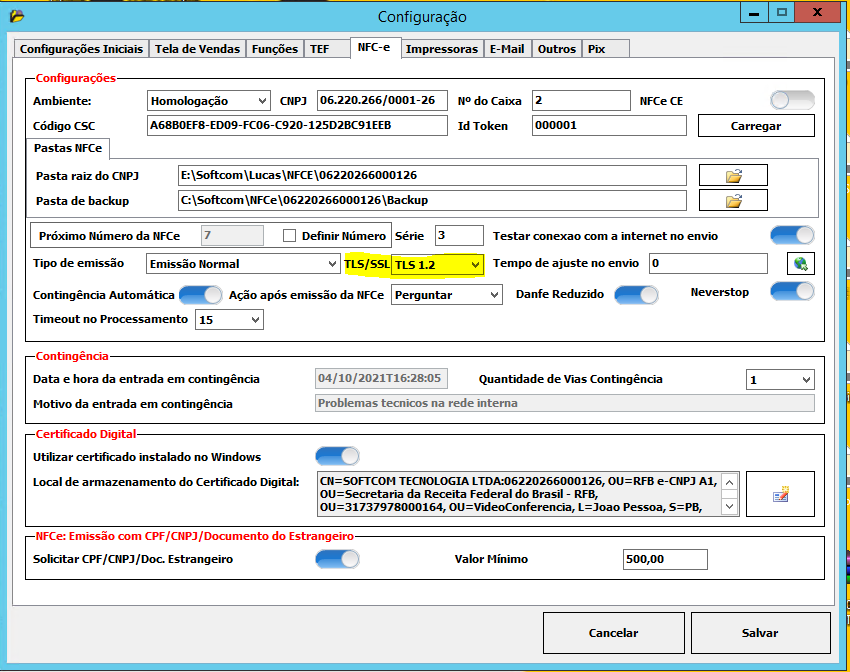Browse folder for Pasta de backup
The height and width of the screenshot is (672, 850).
(x=733, y=201)
